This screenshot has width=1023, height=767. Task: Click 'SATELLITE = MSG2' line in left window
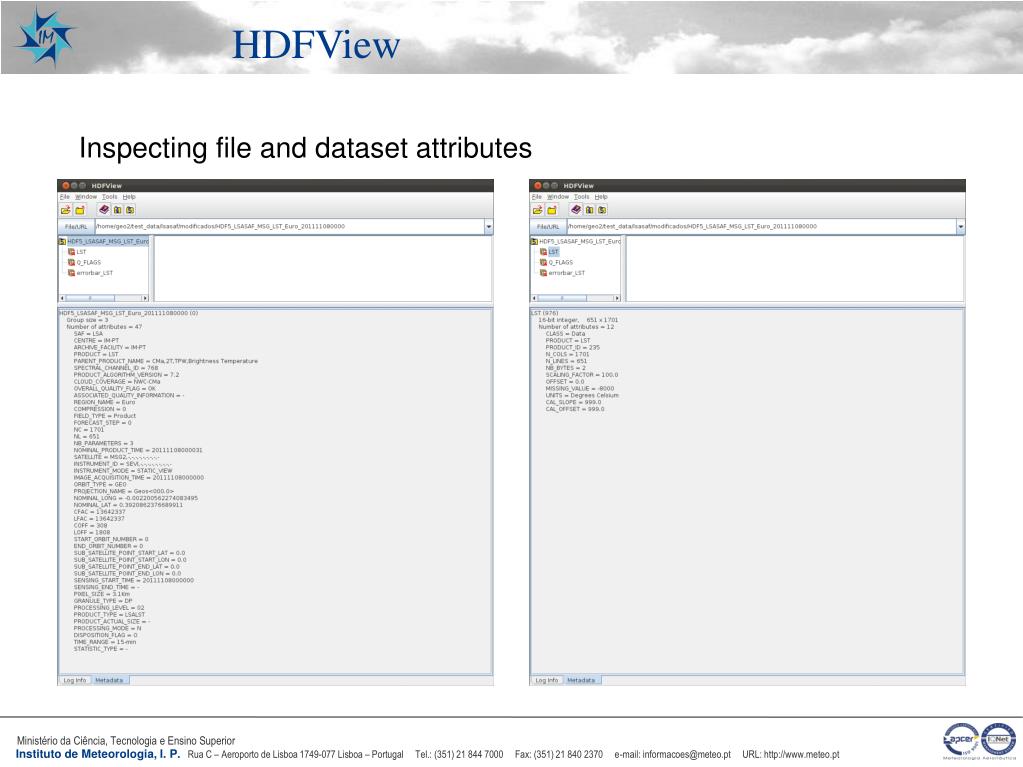coord(116,457)
